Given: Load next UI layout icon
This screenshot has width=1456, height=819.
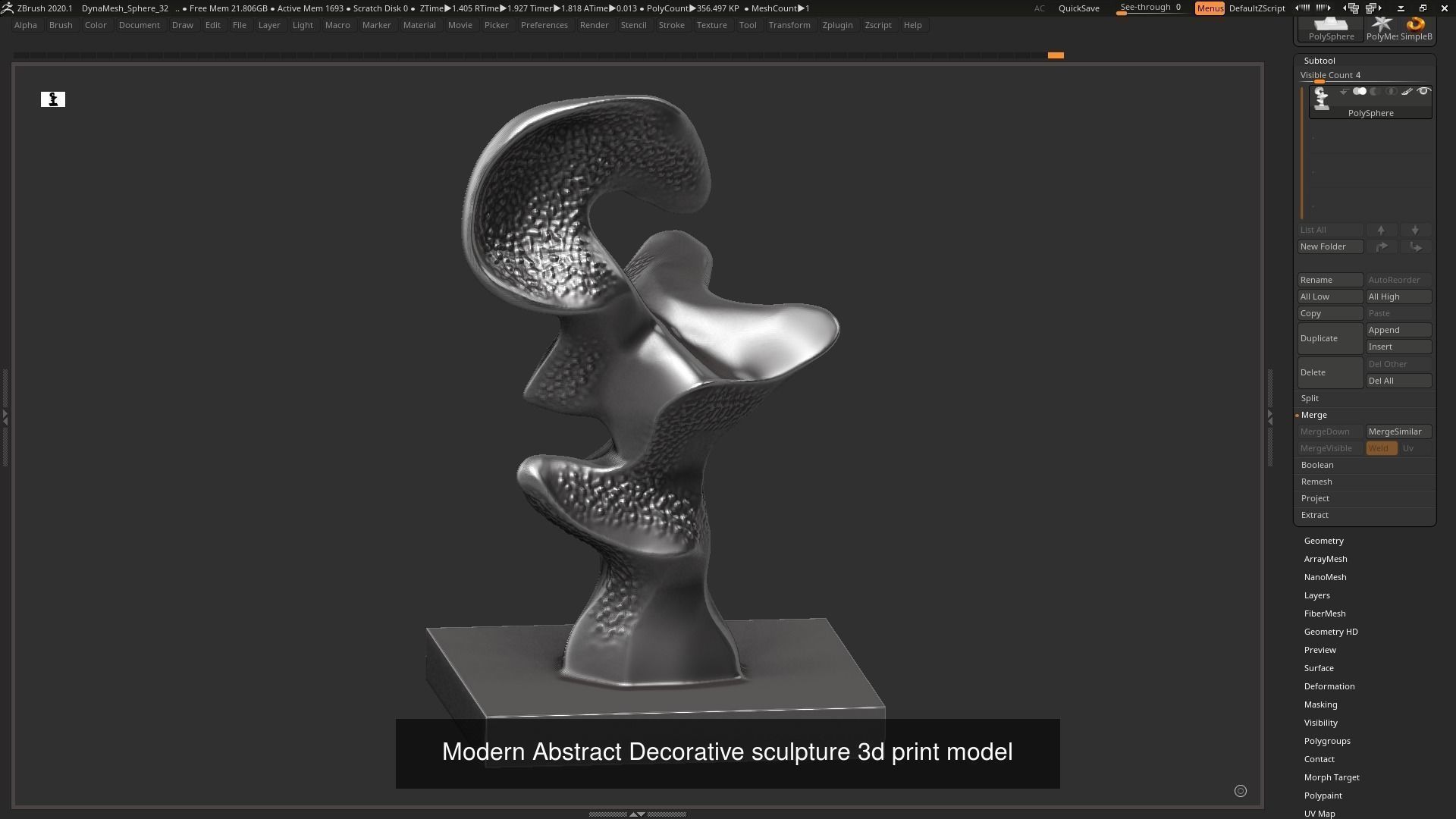Looking at the screenshot, I should pos(1373,8).
